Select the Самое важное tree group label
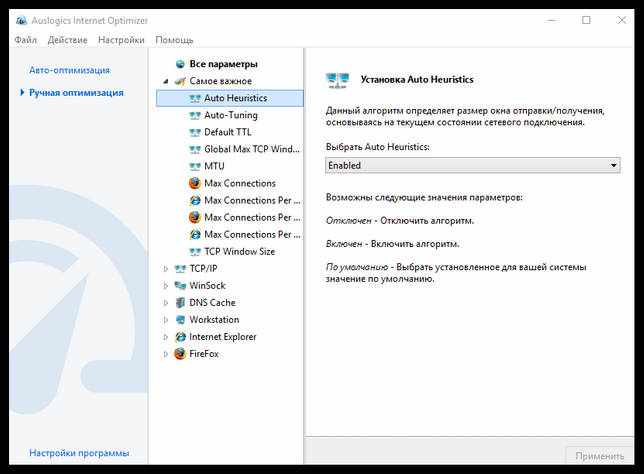 (221, 81)
